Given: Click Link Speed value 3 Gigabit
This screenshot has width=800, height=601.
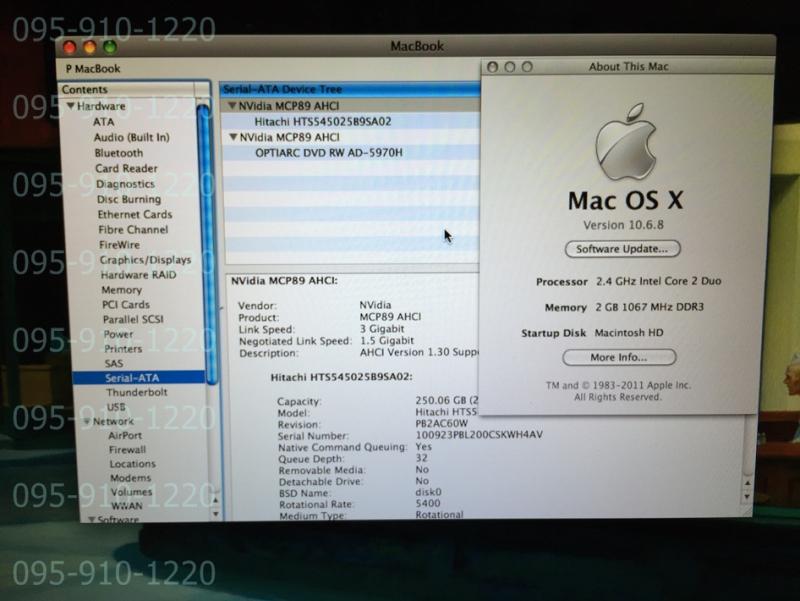Looking at the screenshot, I should pyautogui.click(x=382, y=329).
